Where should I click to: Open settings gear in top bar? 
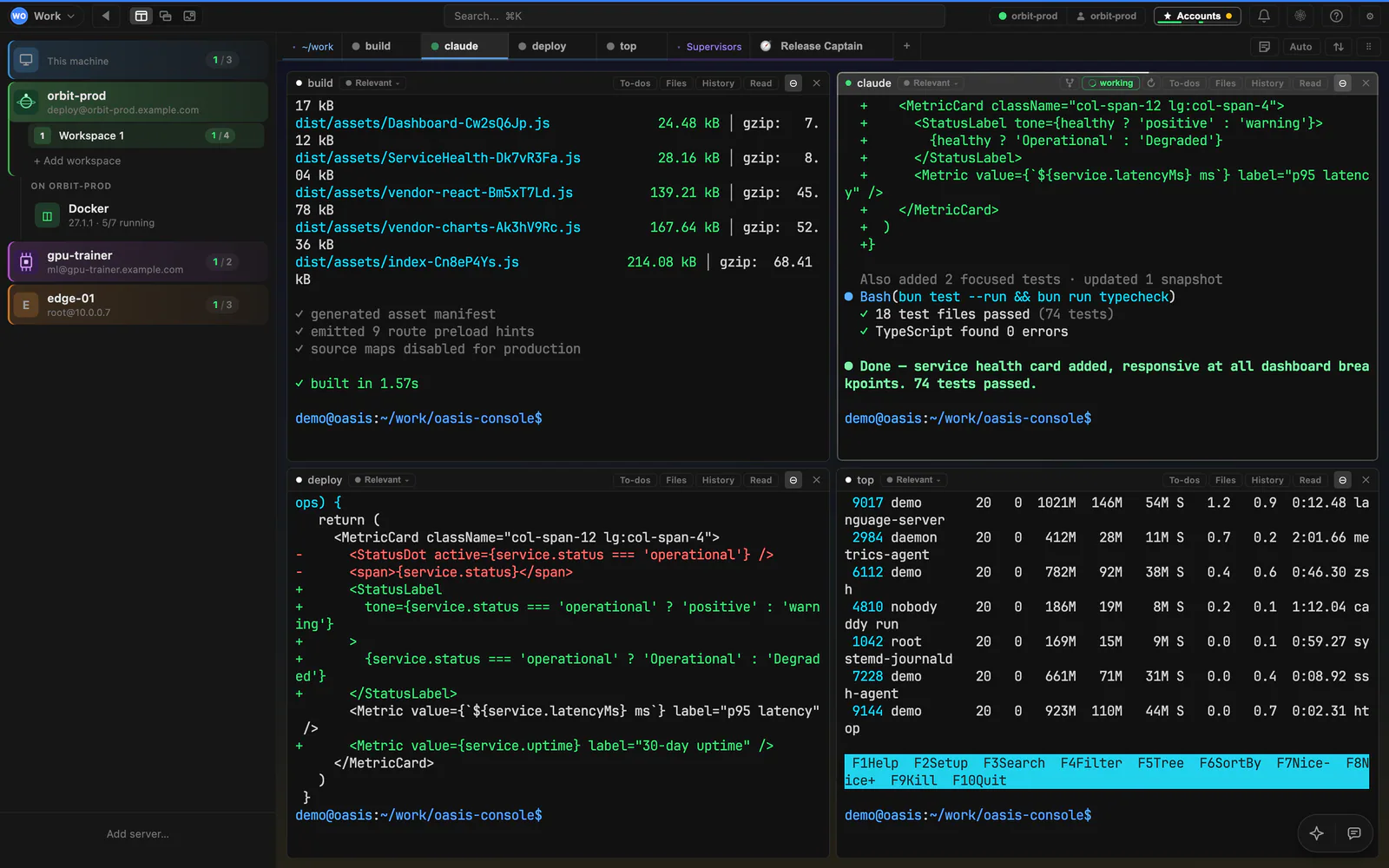(1370, 16)
